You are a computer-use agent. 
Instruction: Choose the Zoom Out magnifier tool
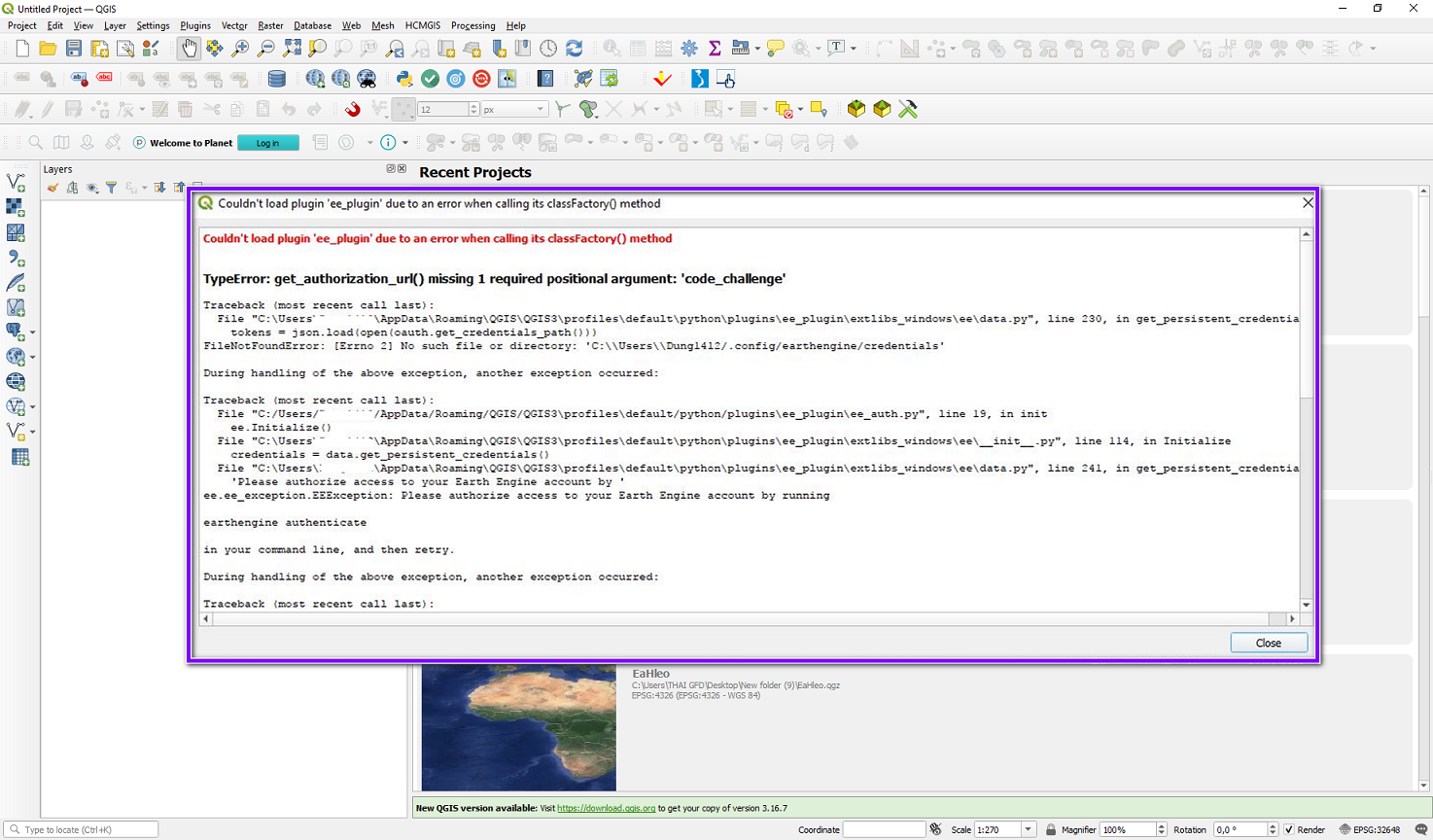tap(265, 49)
